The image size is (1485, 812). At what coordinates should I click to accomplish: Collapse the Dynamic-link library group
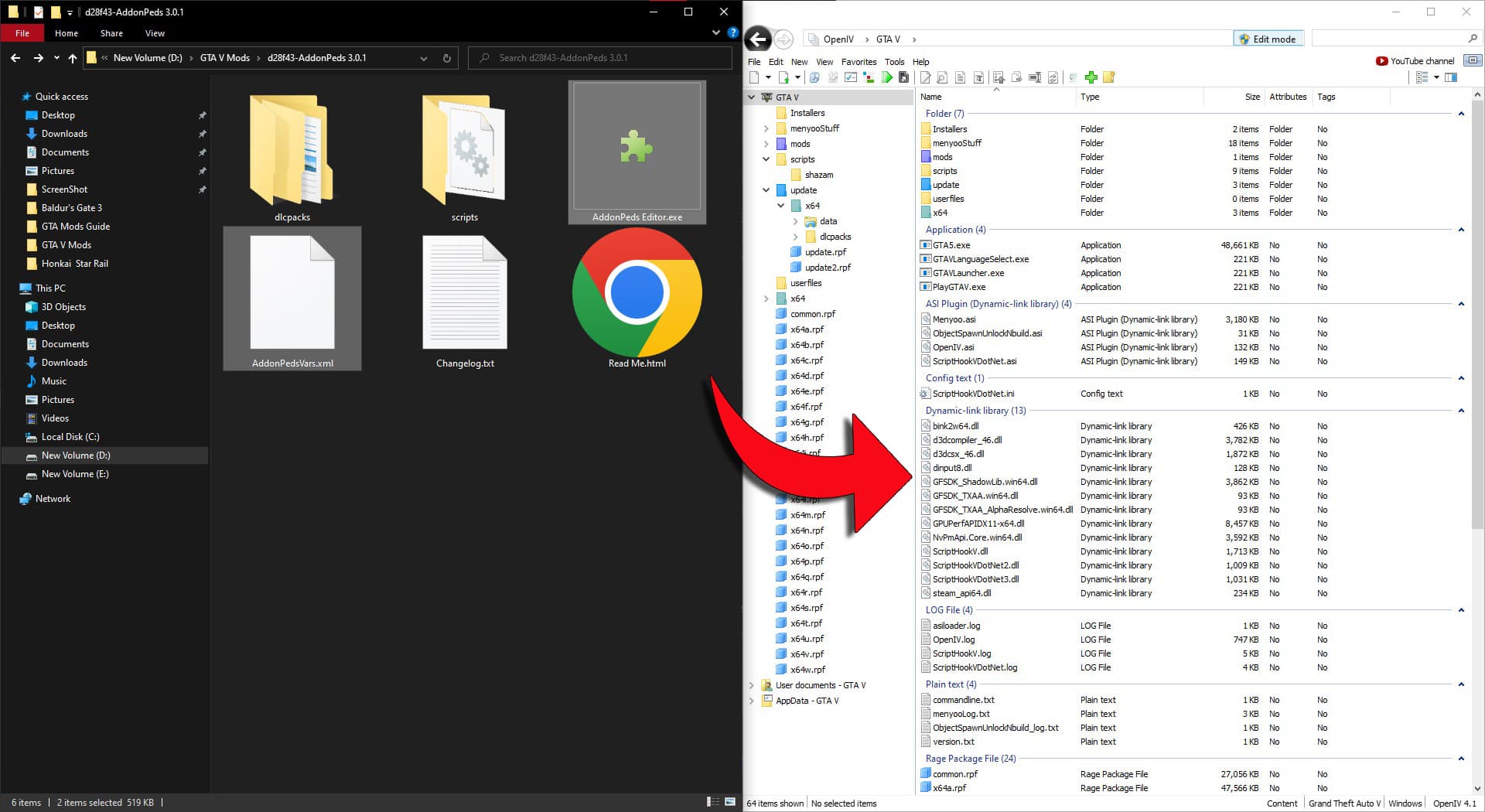click(x=1461, y=411)
